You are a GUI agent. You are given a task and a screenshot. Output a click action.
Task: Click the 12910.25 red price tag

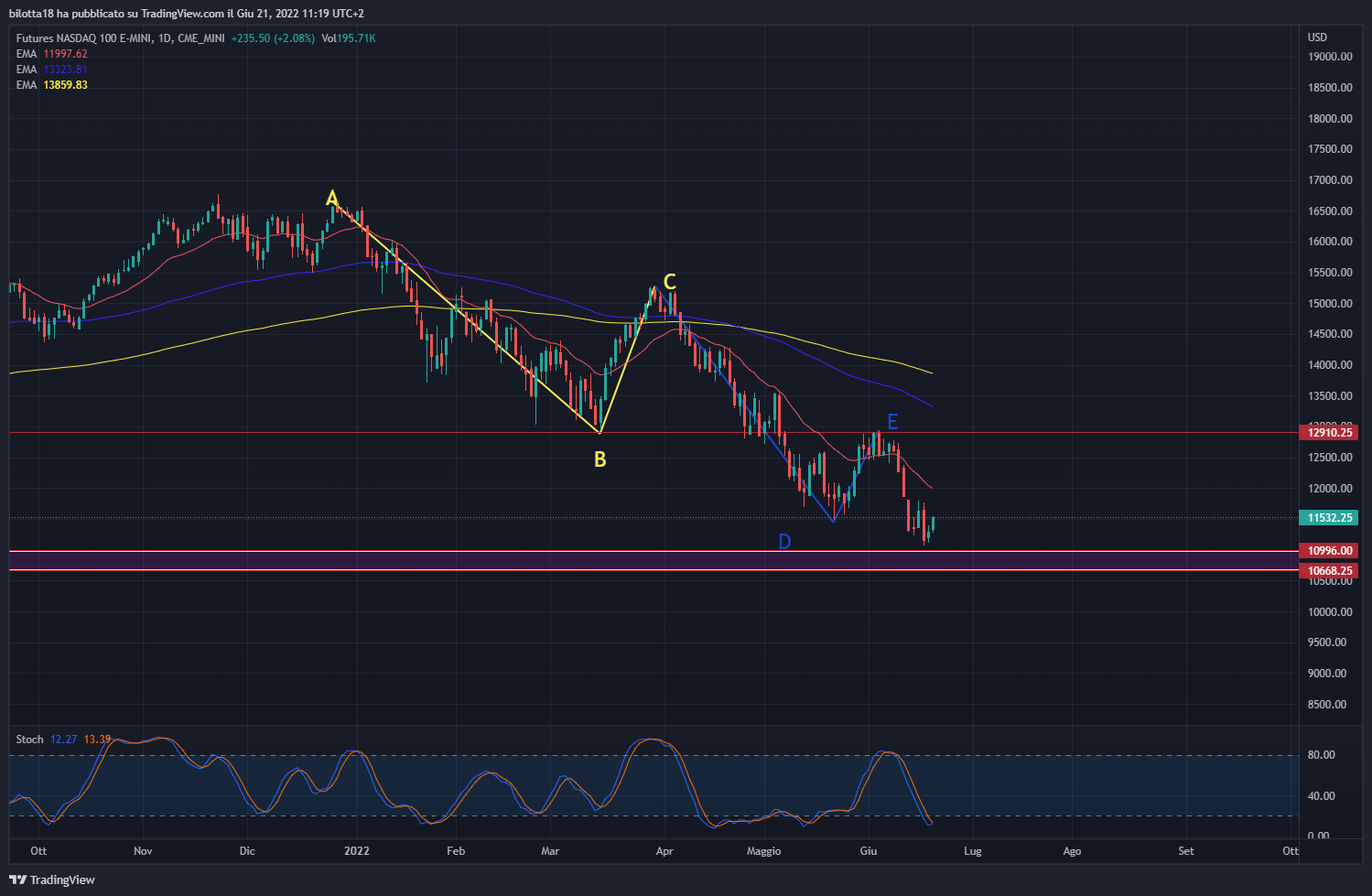(x=1329, y=432)
